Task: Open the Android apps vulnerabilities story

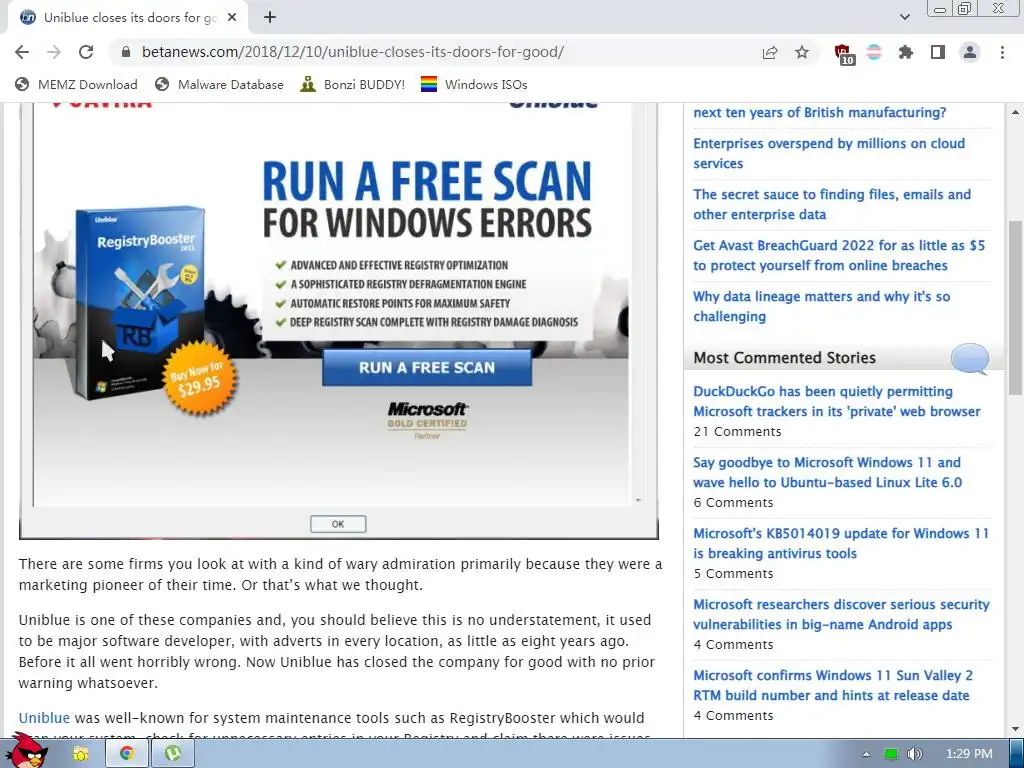Action: [x=841, y=615]
